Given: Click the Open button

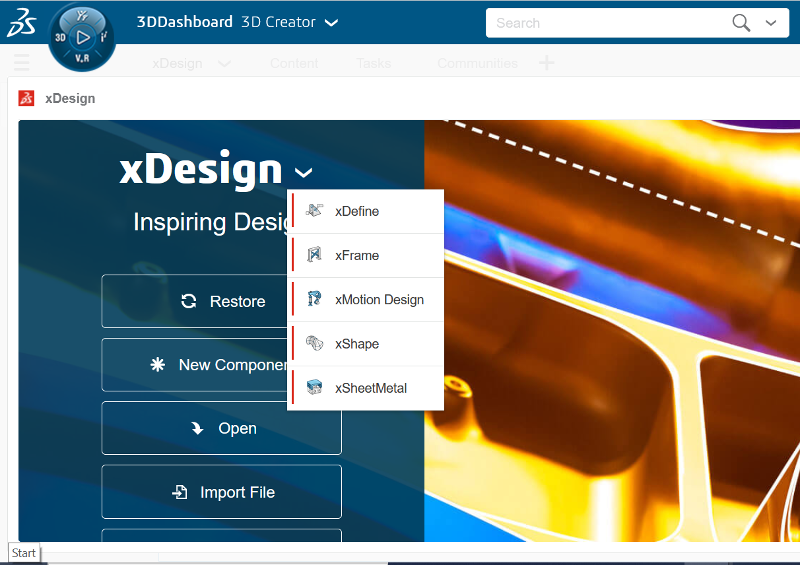Looking at the screenshot, I should (x=221, y=428).
